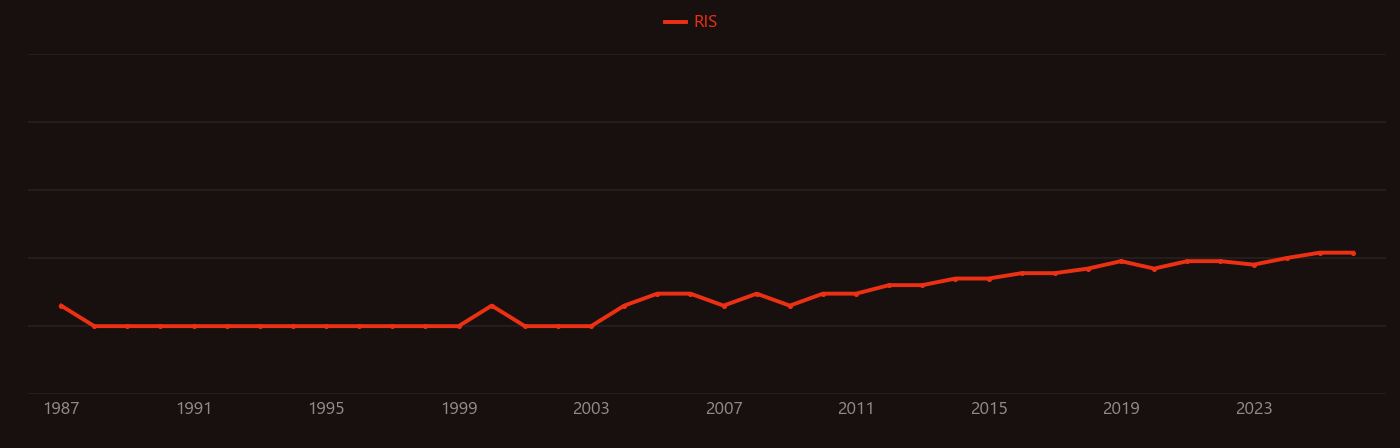Click the 1991 x-axis label
This screenshot has height=448, width=1400.
[x=194, y=409]
